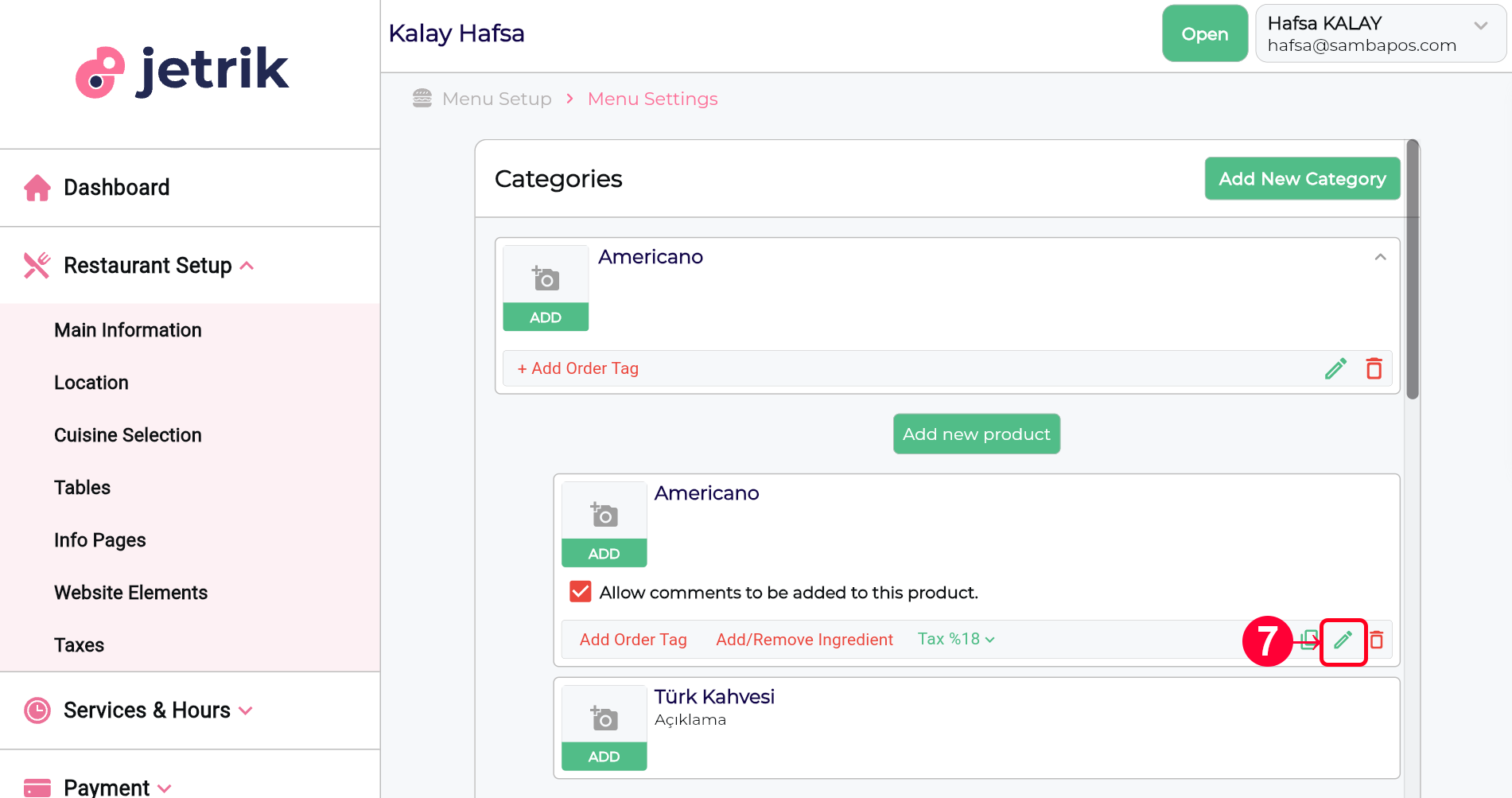Click the Dashboard home icon
The width and height of the screenshot is (1512, 798).
click(x=37, y=188)
